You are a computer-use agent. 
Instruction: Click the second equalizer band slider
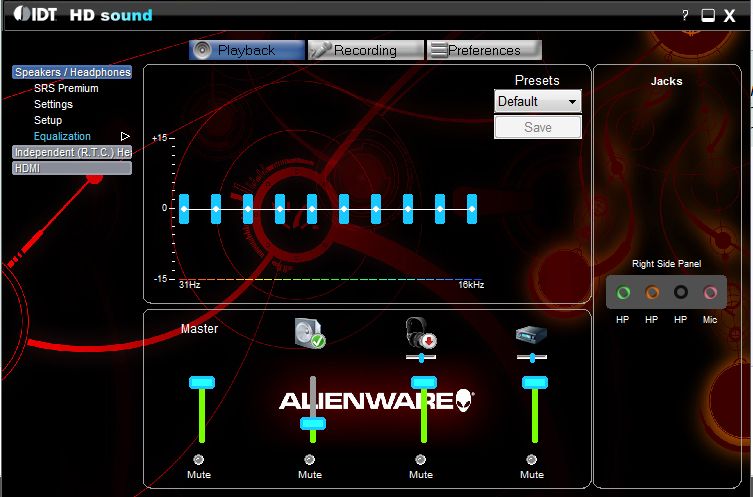tap(216, 209)
